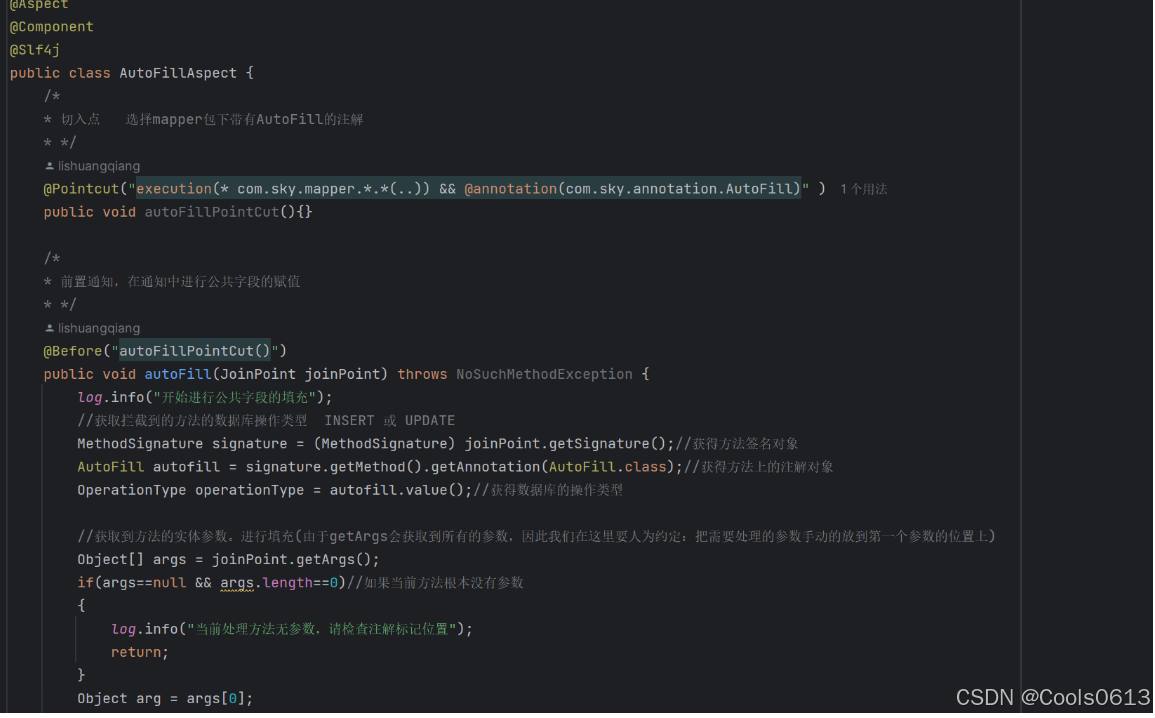Click 'NoSuchMethodException' in throws clause

tap(544, 374)
